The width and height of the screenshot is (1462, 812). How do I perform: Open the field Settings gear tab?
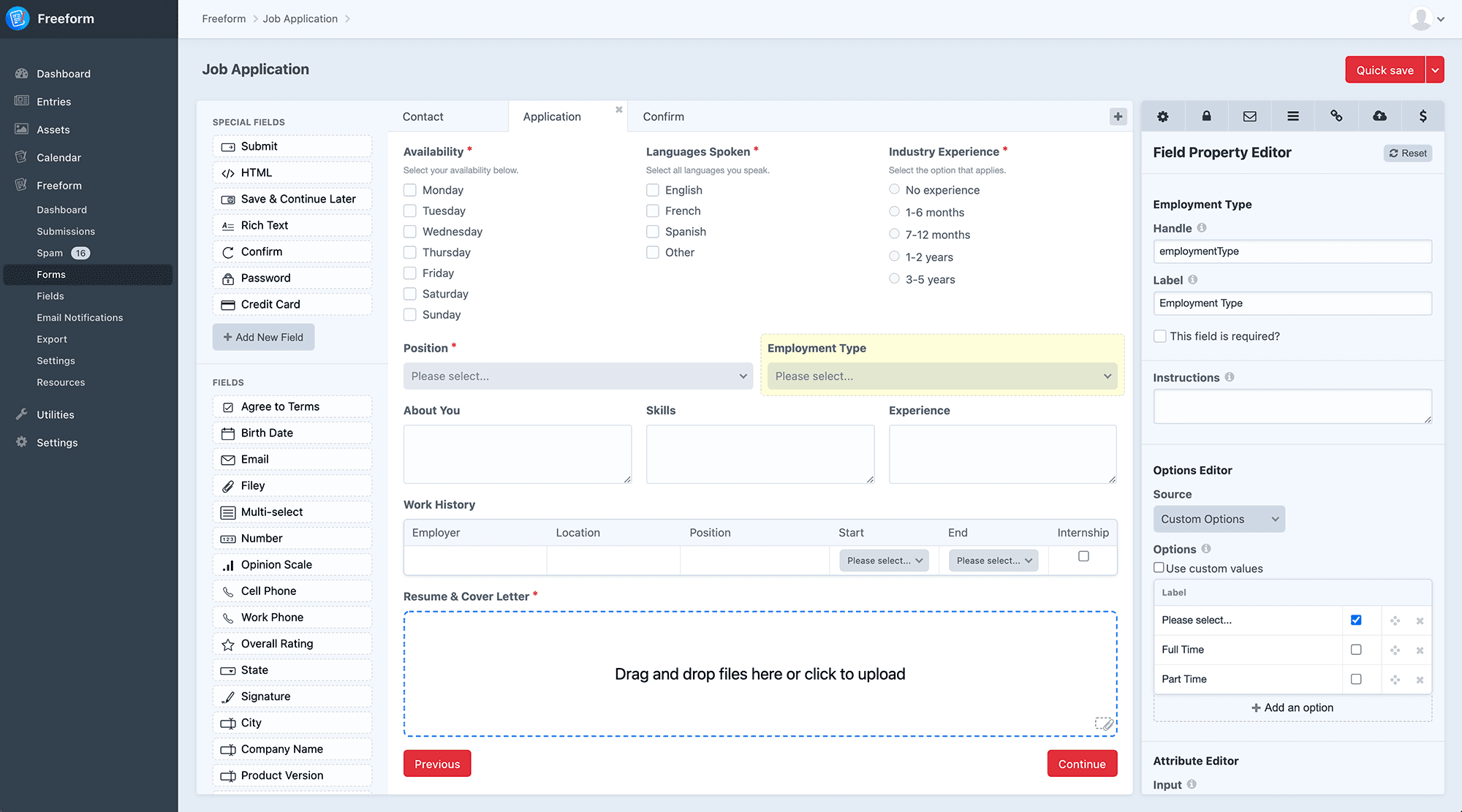tap(1162, 115)
